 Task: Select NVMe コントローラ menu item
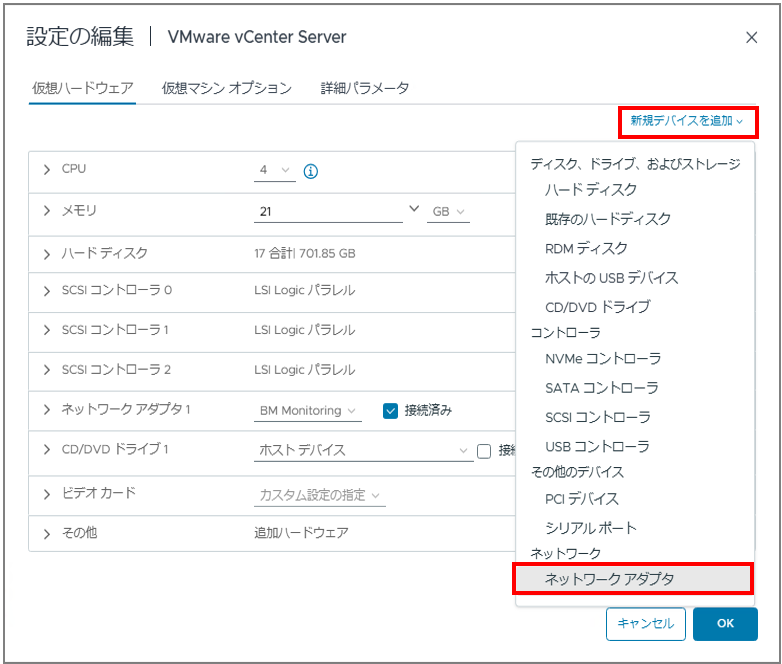point(603,359)
